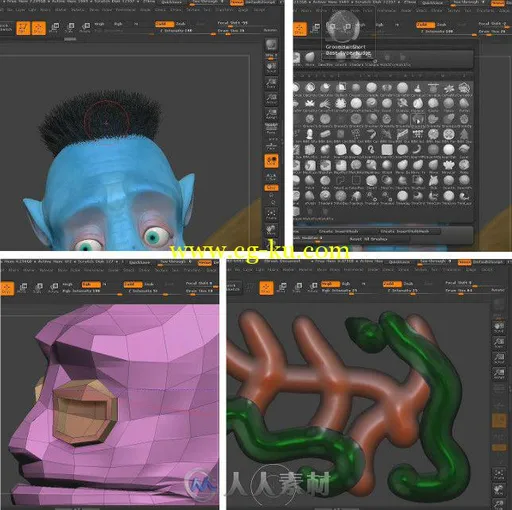Select the Rotate tool in the pink head panel

pyautogui.click(x=54, y=288)
